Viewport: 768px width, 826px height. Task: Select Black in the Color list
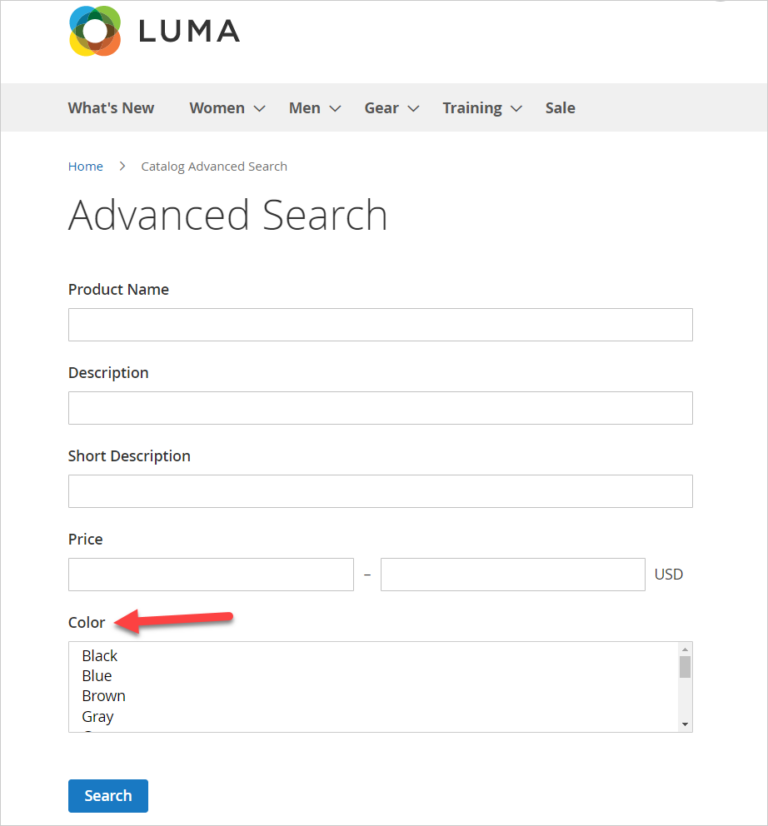click(100, 656)
